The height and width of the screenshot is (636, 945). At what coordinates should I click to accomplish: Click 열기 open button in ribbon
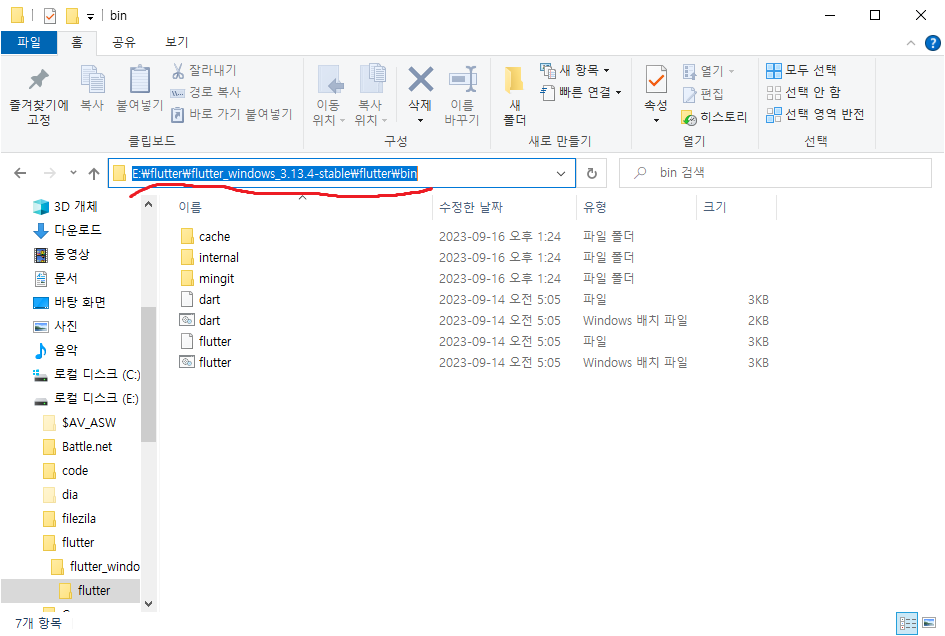708,71
